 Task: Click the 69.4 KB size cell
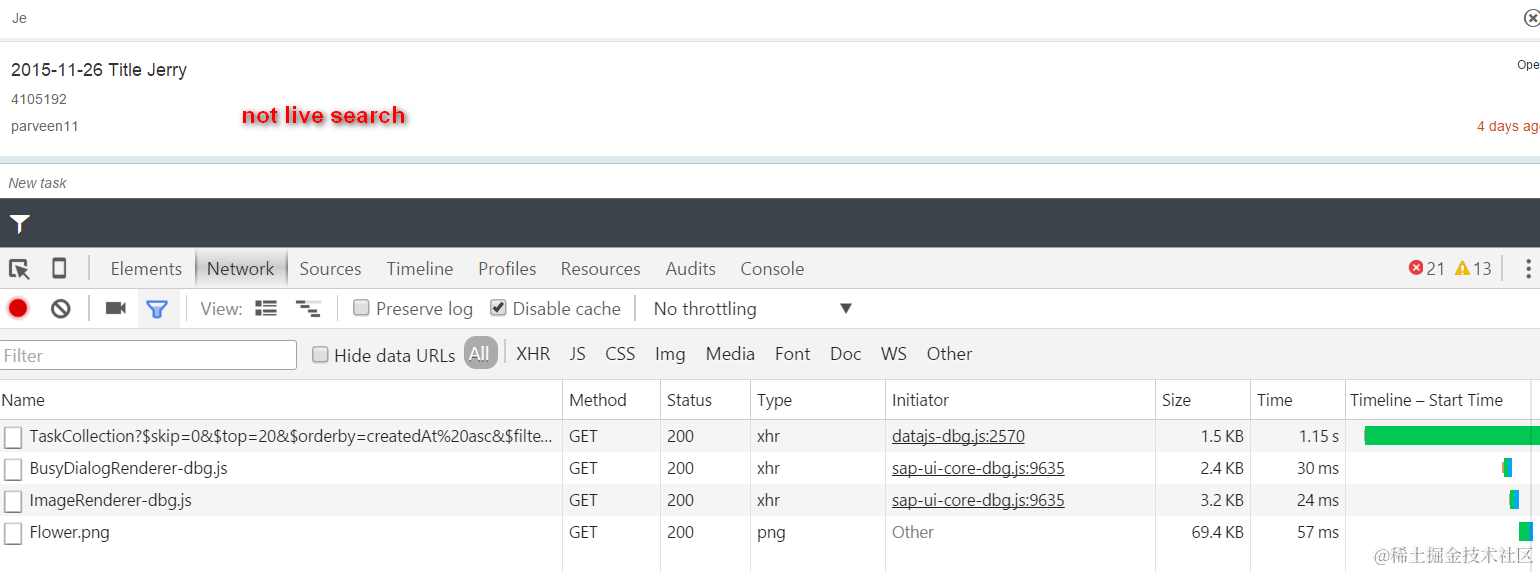1217,532
